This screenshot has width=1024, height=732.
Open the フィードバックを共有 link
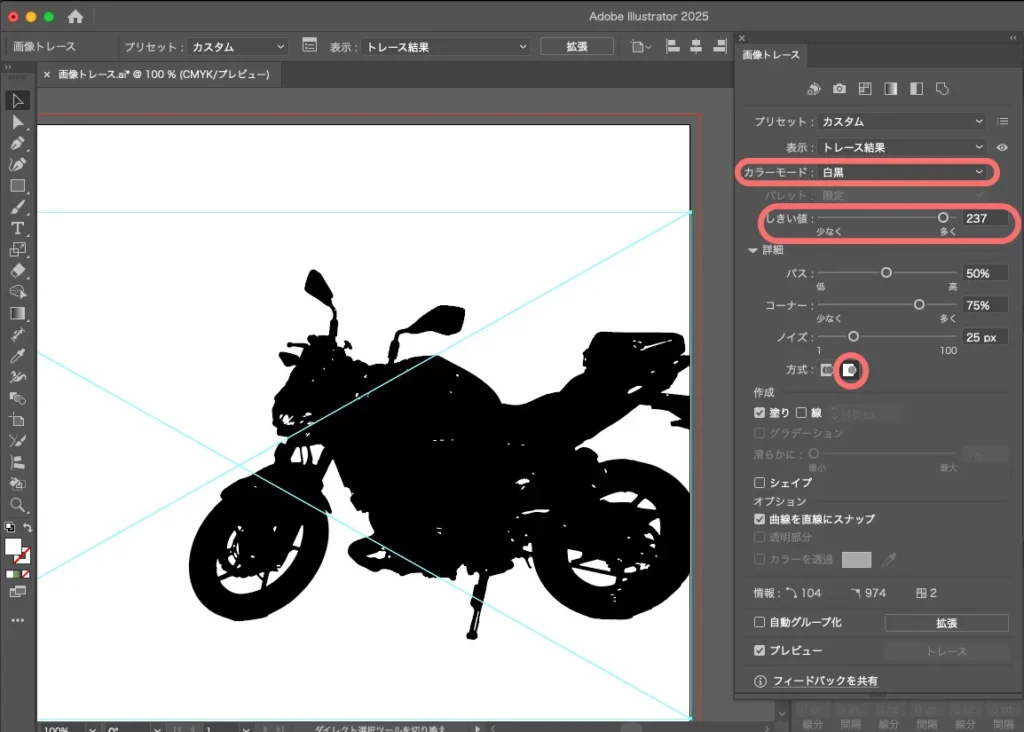[x=825, y=681]
